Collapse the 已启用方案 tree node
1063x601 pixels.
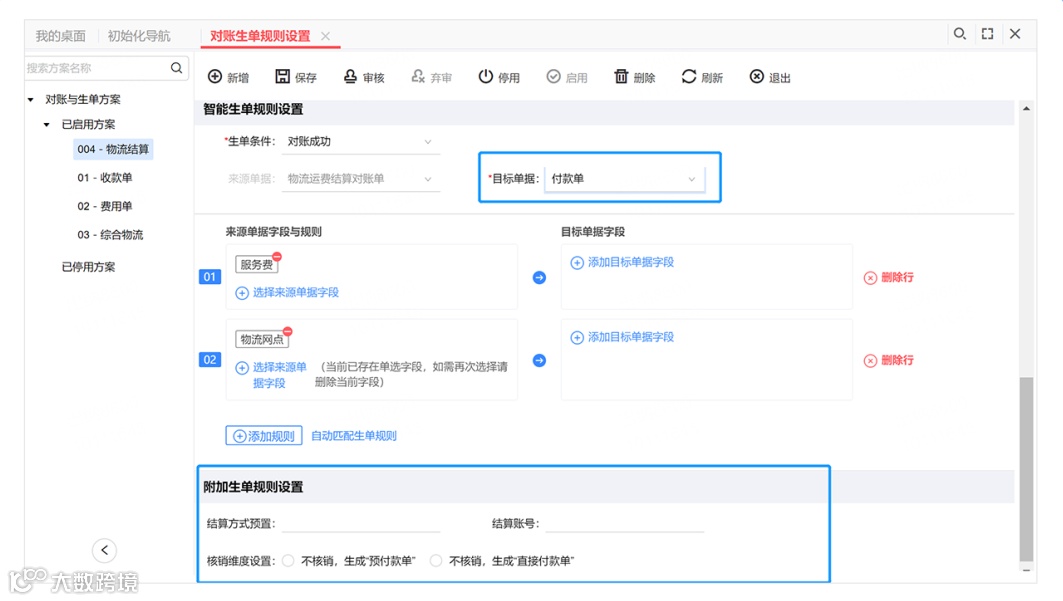click(x=47, y=125)
